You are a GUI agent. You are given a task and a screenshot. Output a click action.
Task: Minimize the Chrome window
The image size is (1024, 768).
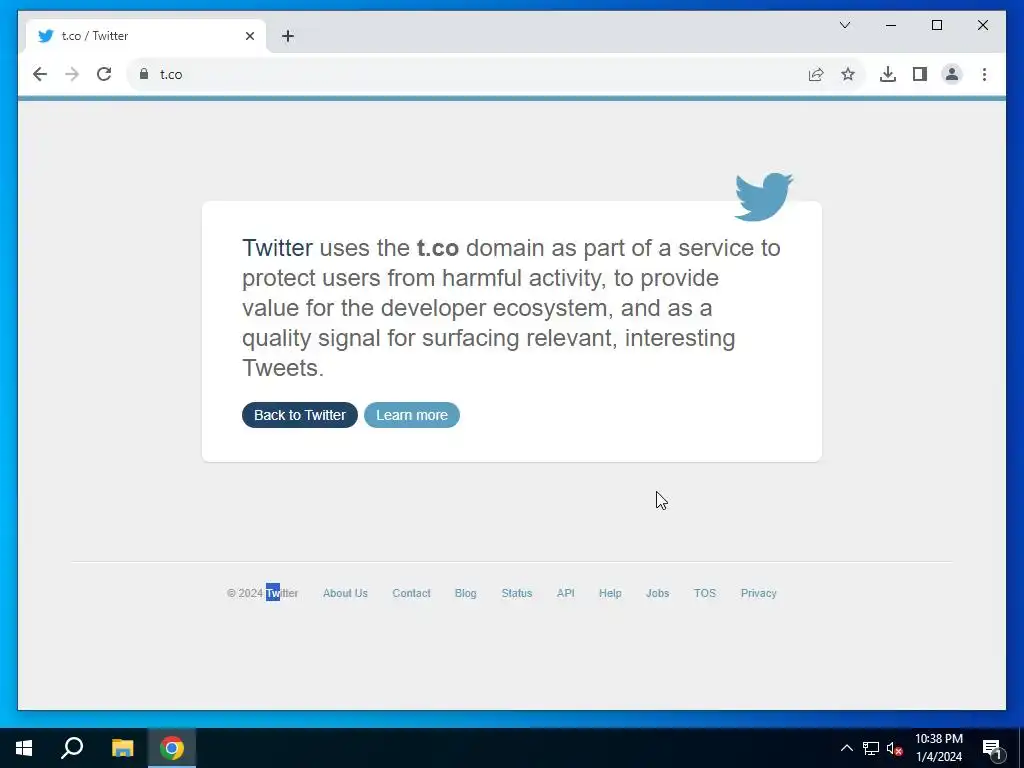(x=891, y=25)
